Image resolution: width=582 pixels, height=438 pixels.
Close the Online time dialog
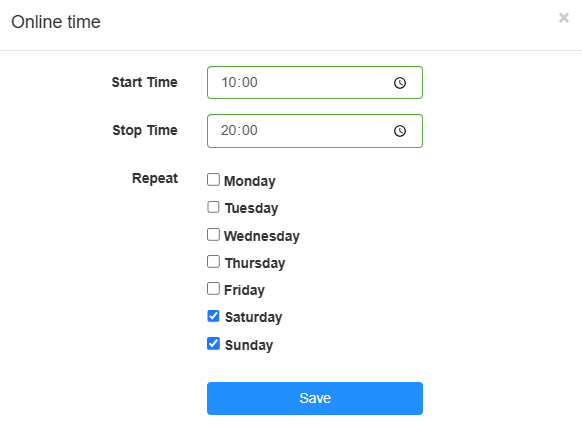(x=563, y=17)
